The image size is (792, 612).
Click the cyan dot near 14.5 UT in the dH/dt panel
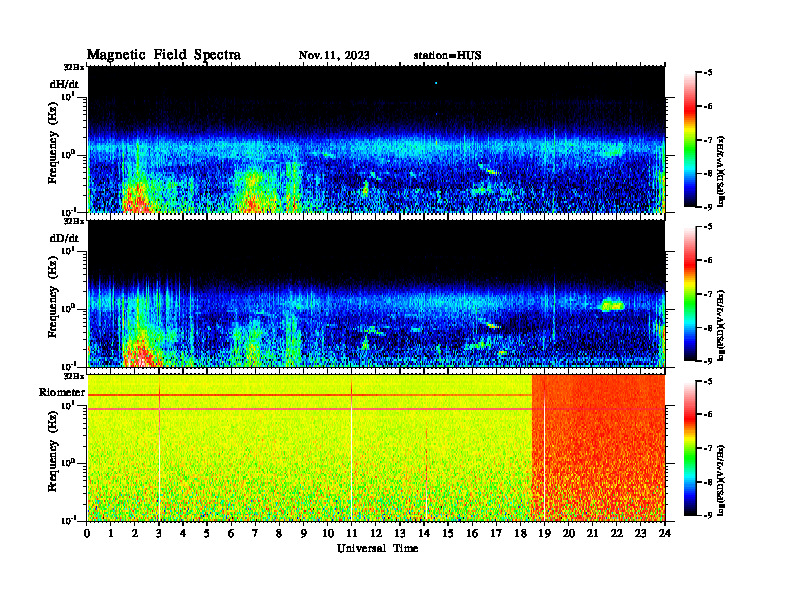pos(436,83)
